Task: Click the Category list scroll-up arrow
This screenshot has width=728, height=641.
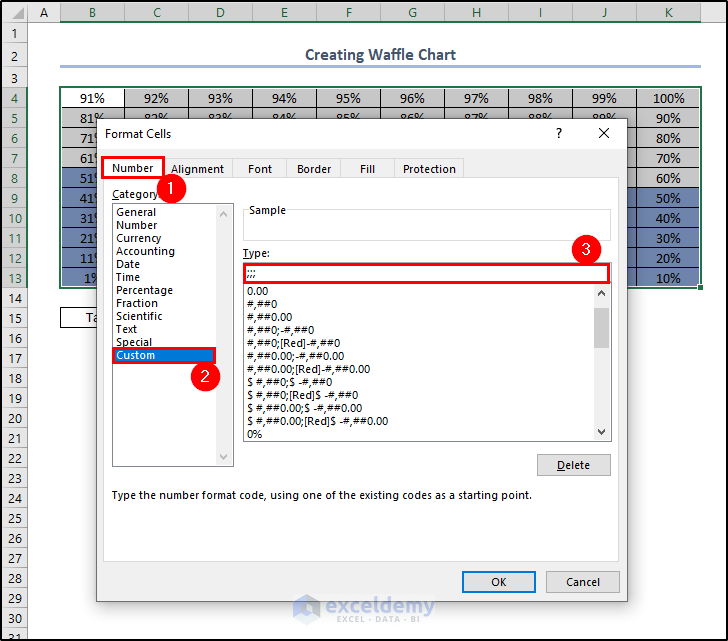Action: click(223, 214)
